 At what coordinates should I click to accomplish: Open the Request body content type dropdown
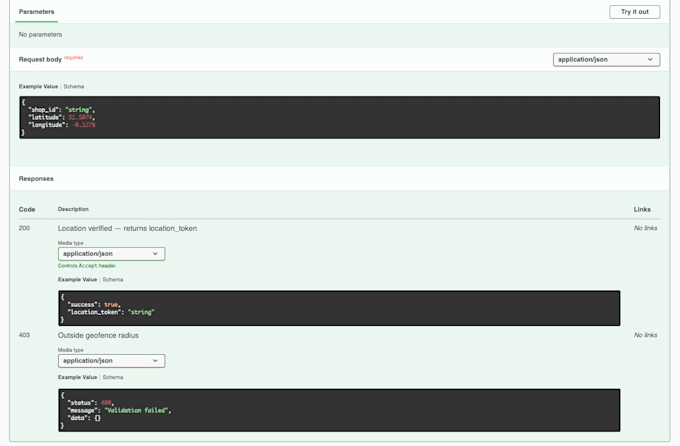click(606, 59)
